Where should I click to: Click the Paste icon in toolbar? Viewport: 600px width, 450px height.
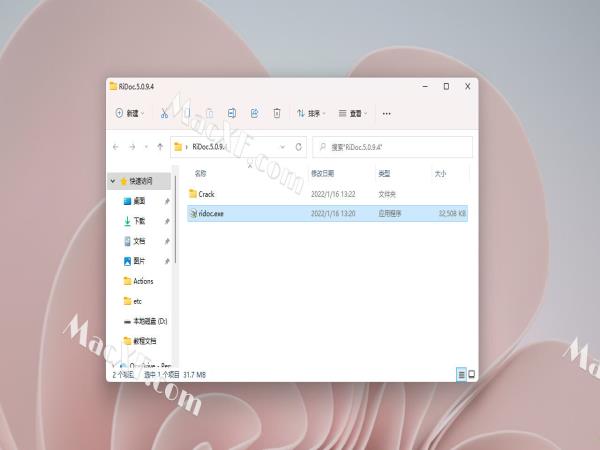click(209, 113)
